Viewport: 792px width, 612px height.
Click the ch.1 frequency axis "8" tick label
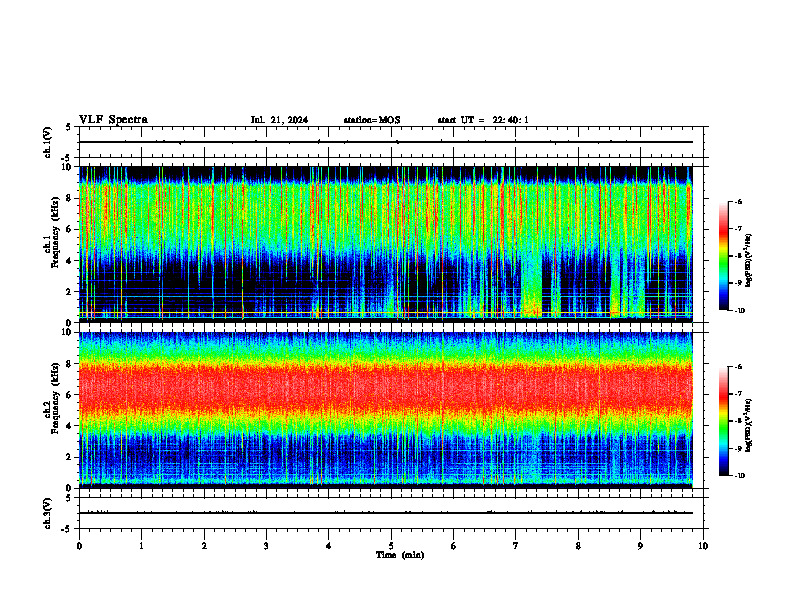(70, 198)
